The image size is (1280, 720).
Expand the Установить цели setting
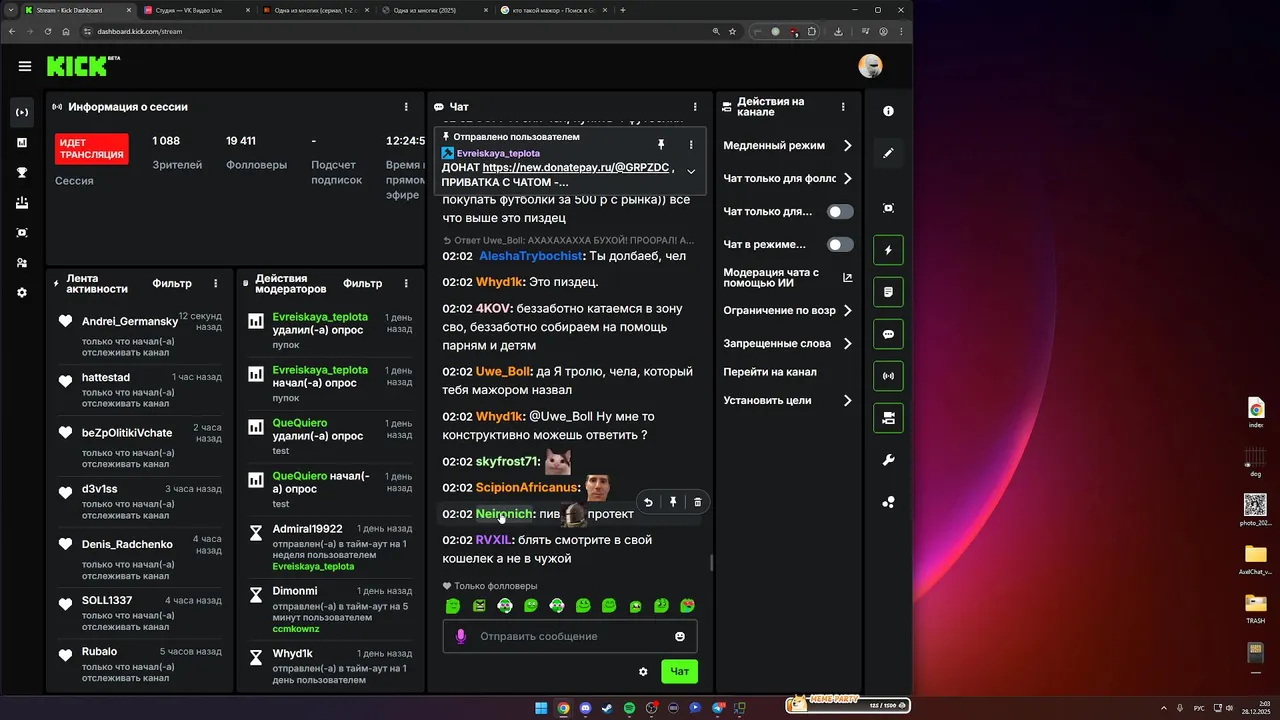tap(847, 401)
